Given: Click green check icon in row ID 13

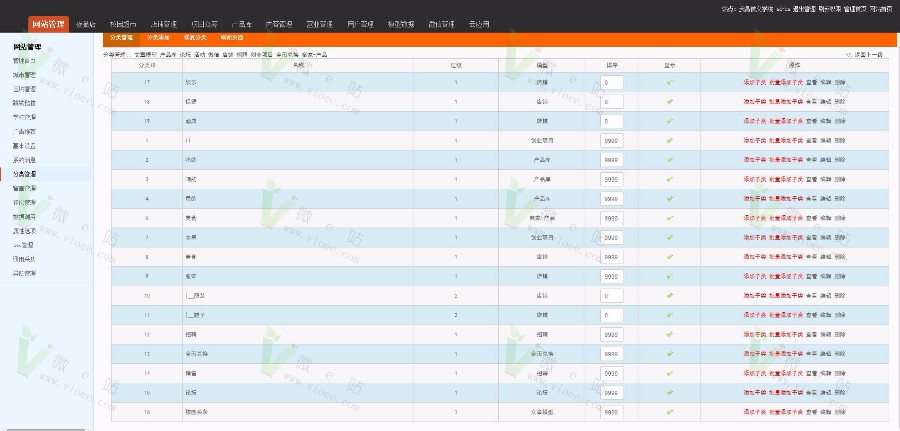Looking at the screenshot, I should coord(669,354).
